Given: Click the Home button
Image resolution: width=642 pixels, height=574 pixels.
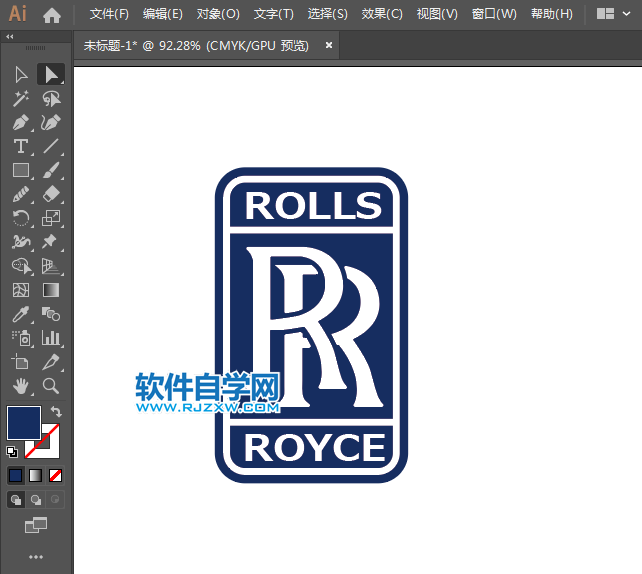Looking at the screenshot, I should pyautogui.click(x=52, y=15).
